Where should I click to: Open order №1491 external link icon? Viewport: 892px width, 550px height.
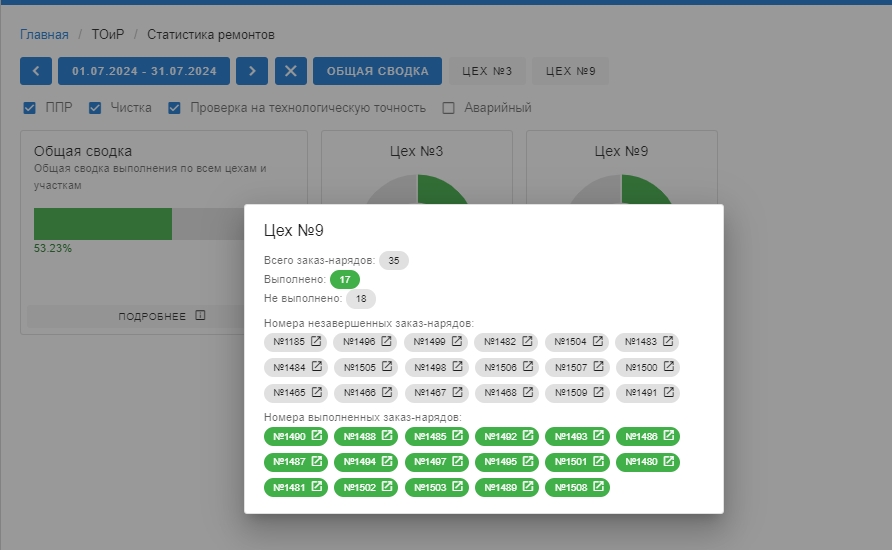668,394
